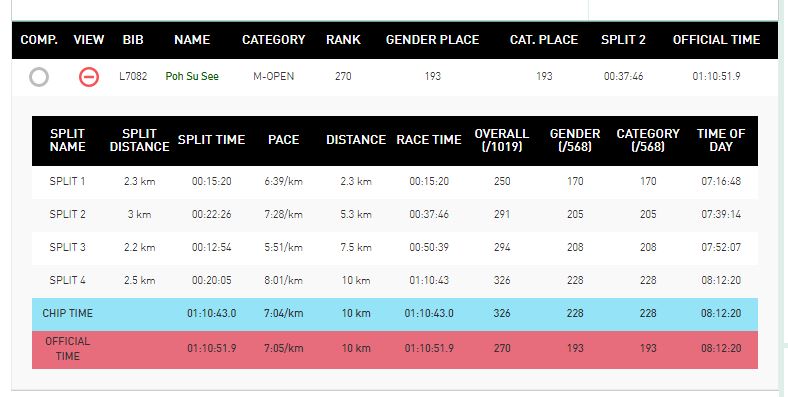The height and width of the screenshot is (397, 788).
Task: Select the SPLIT 3 row
Action: click(x=395, y=247)
